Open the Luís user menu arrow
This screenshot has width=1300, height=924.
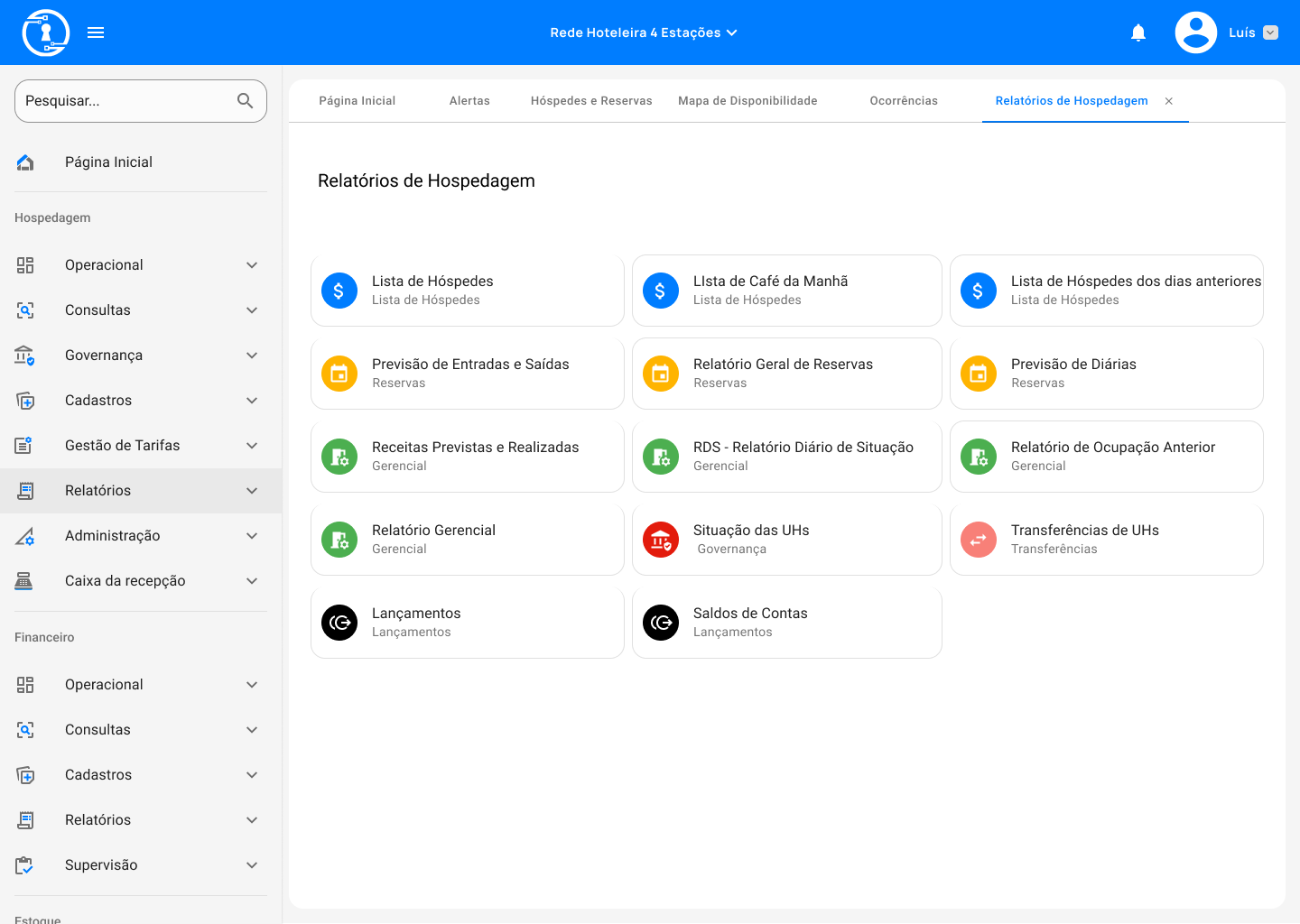(x=1270, y=32)
